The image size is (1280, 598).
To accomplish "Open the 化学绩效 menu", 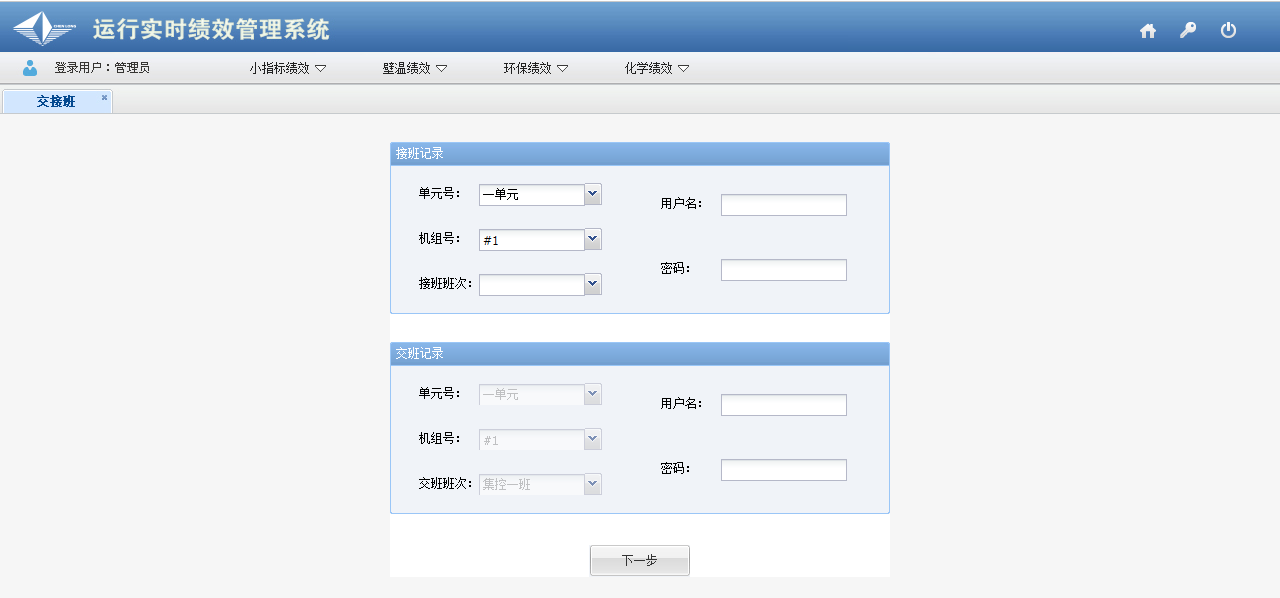I will 656,68.
